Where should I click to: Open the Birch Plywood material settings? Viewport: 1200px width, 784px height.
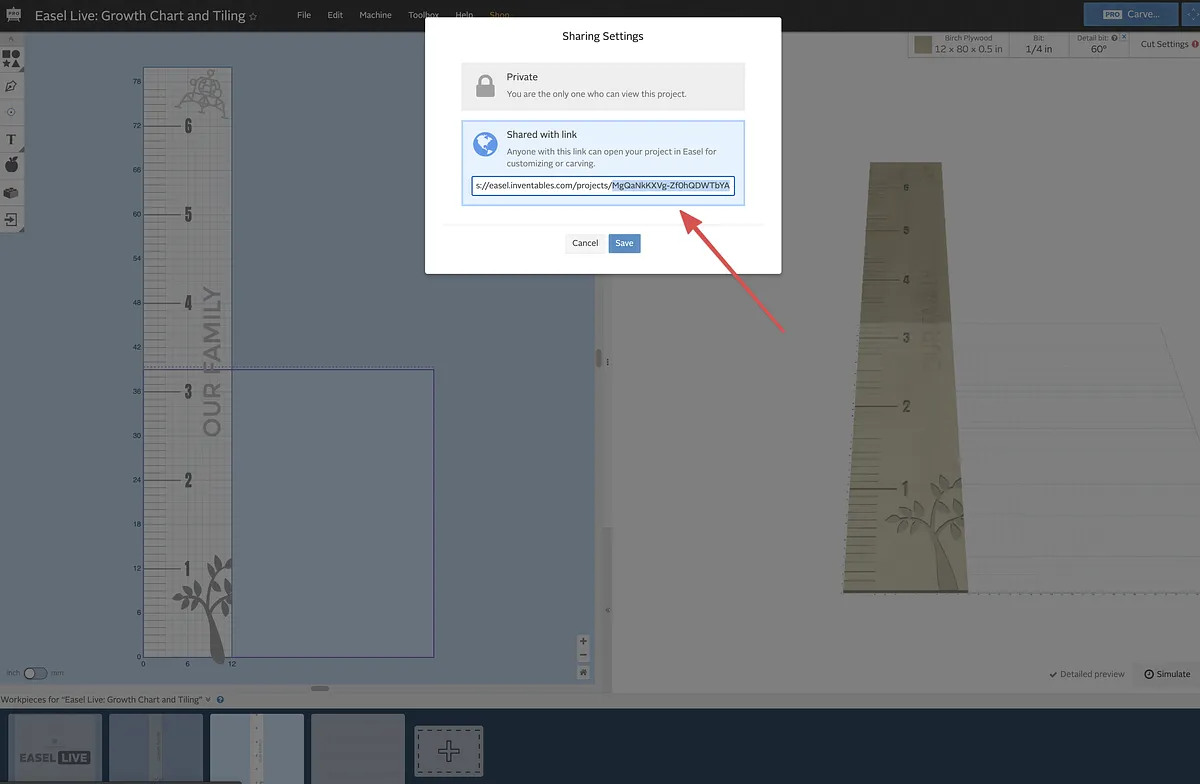[958, 44]
